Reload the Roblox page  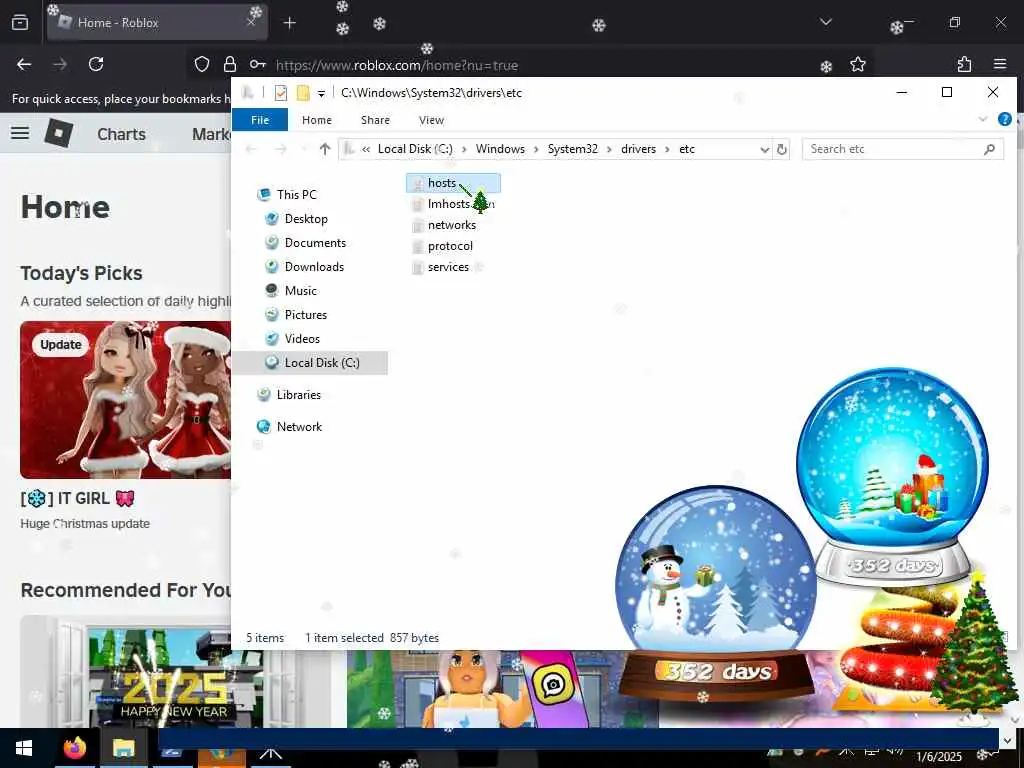[96, 64]
